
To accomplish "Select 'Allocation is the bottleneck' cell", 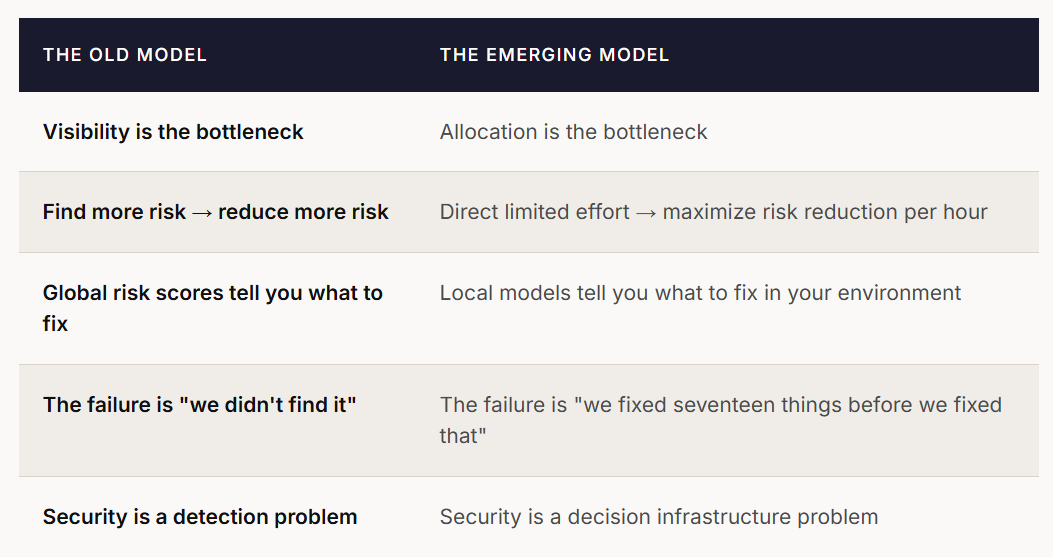I will [x=574, y=132].
